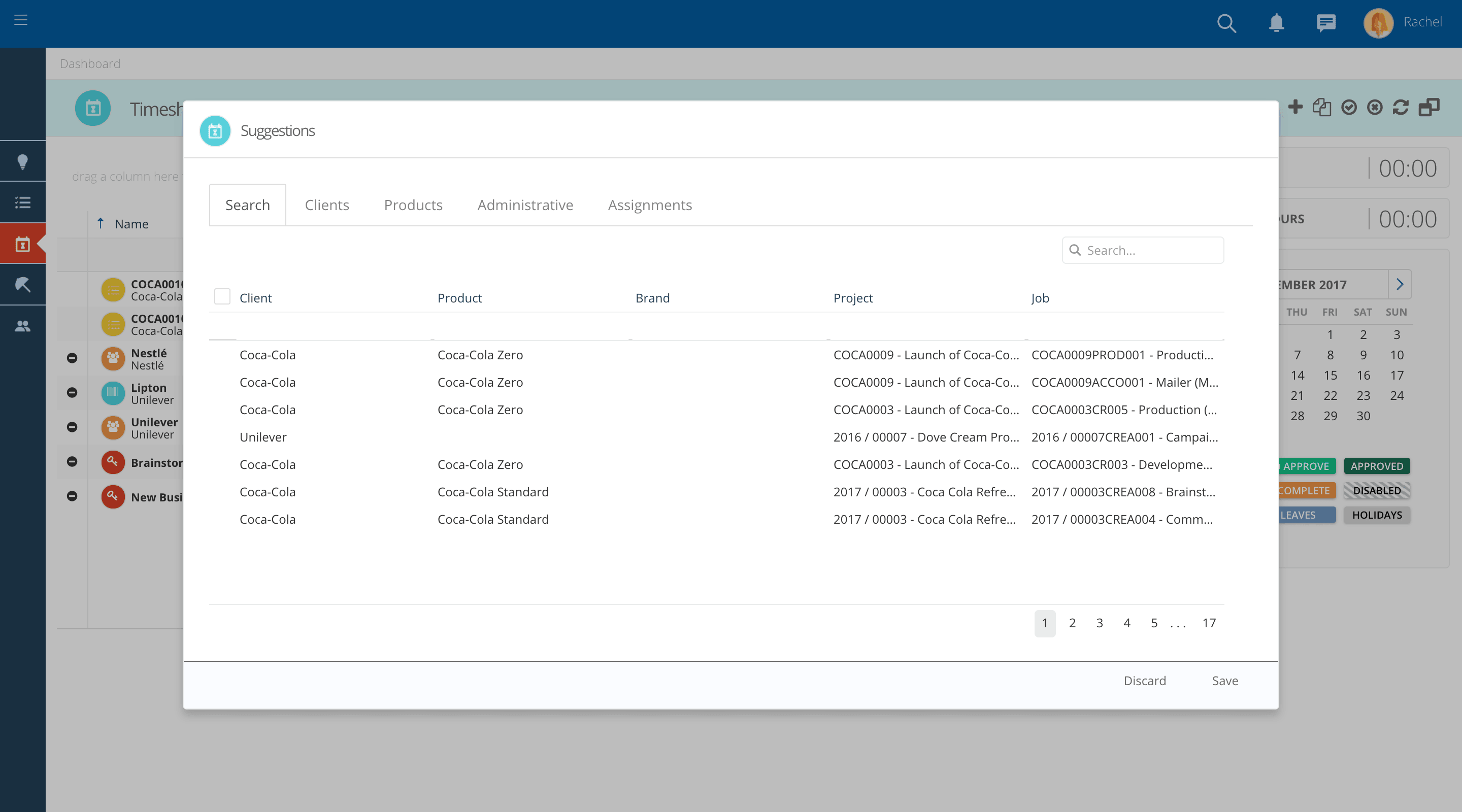Sort by the Name column arrow
This screenshot has width=1462, height=812.
pos(101,224)
